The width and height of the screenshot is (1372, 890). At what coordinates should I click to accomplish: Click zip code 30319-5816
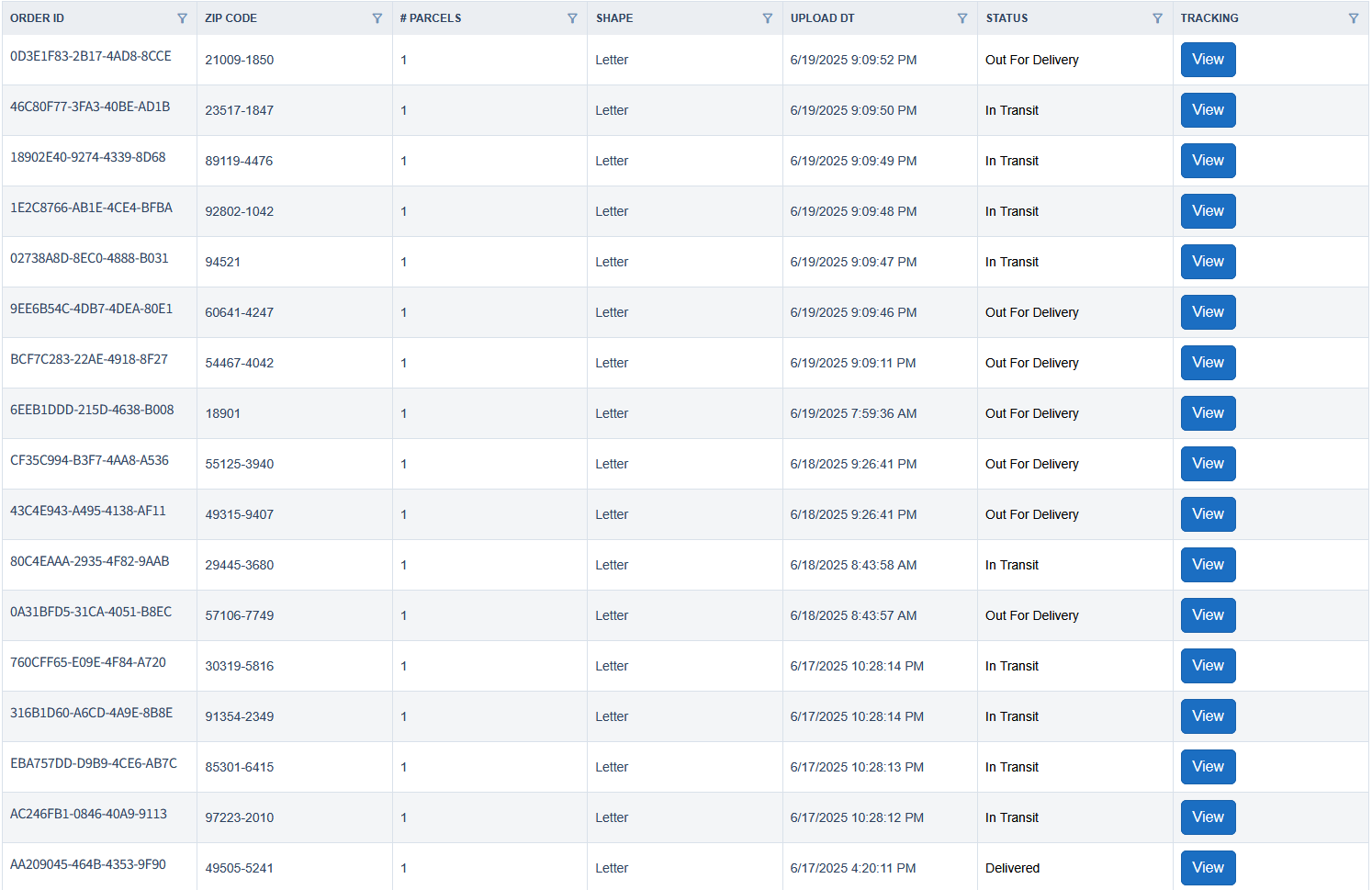pyautogui.click(x=240, y=666)
